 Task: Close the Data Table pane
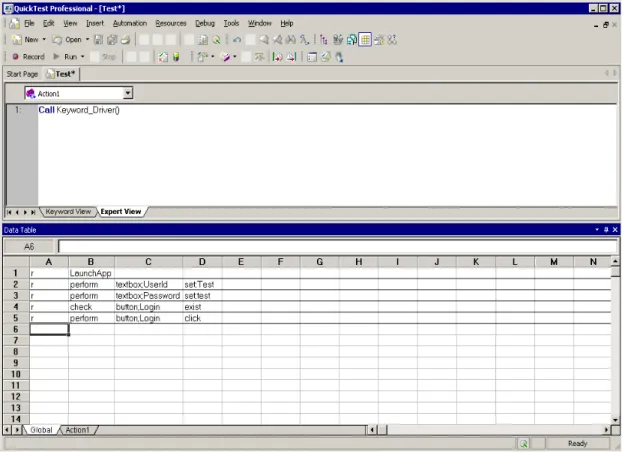click(615, 230)
